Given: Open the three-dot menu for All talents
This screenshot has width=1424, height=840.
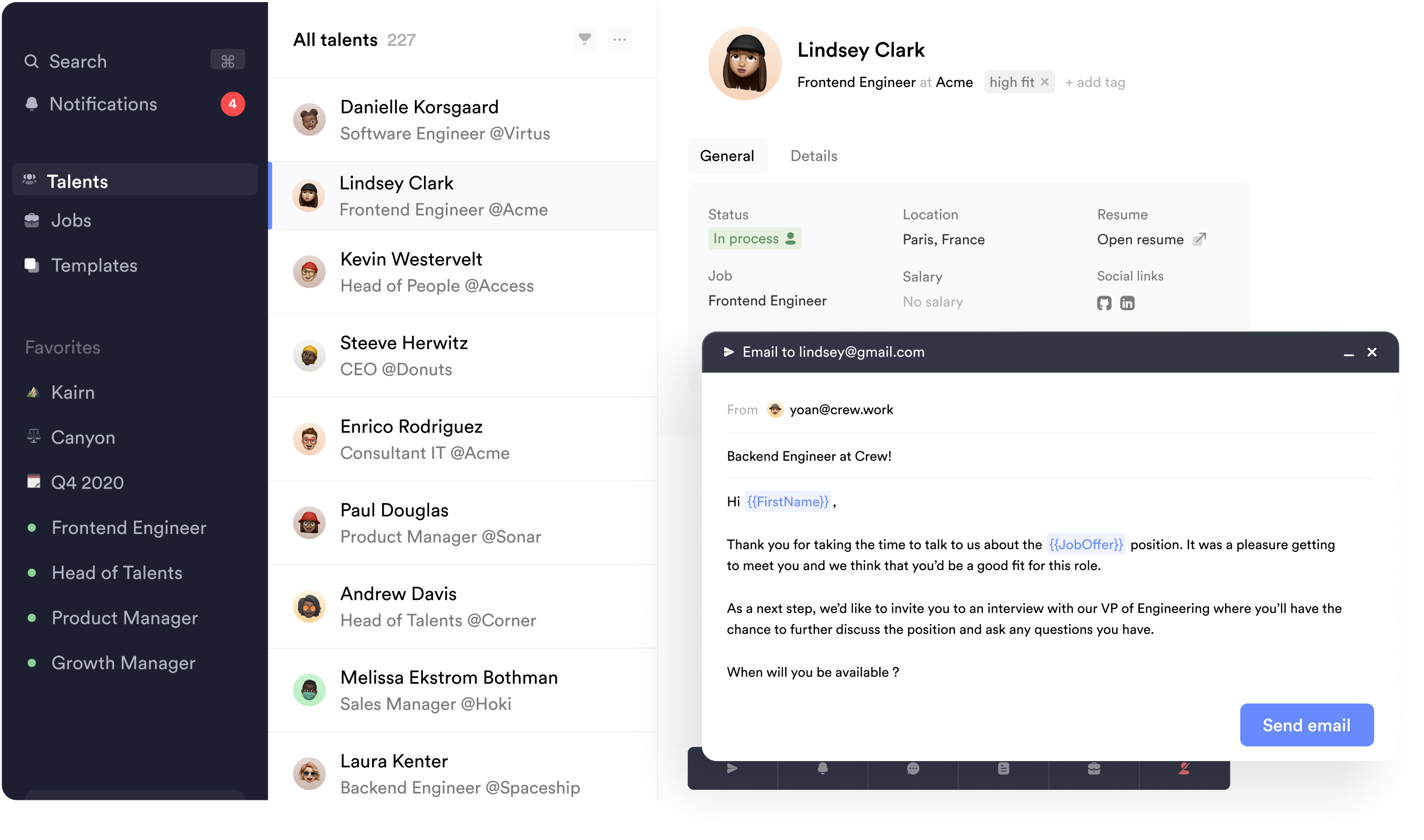Looking at the screenshot, I should 620,40.
